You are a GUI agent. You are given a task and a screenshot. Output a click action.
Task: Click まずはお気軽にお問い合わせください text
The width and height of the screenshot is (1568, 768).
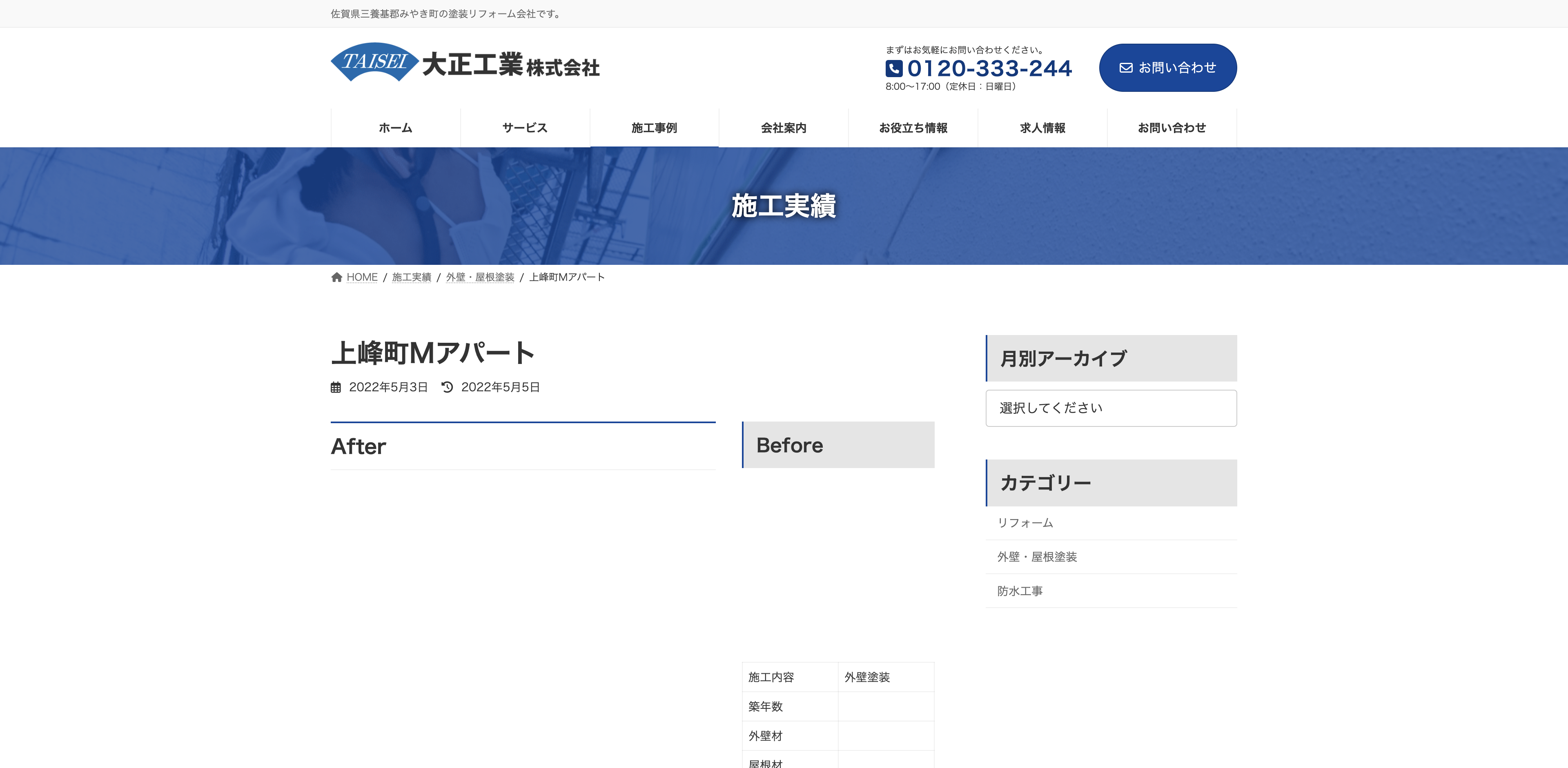(965, 50)
